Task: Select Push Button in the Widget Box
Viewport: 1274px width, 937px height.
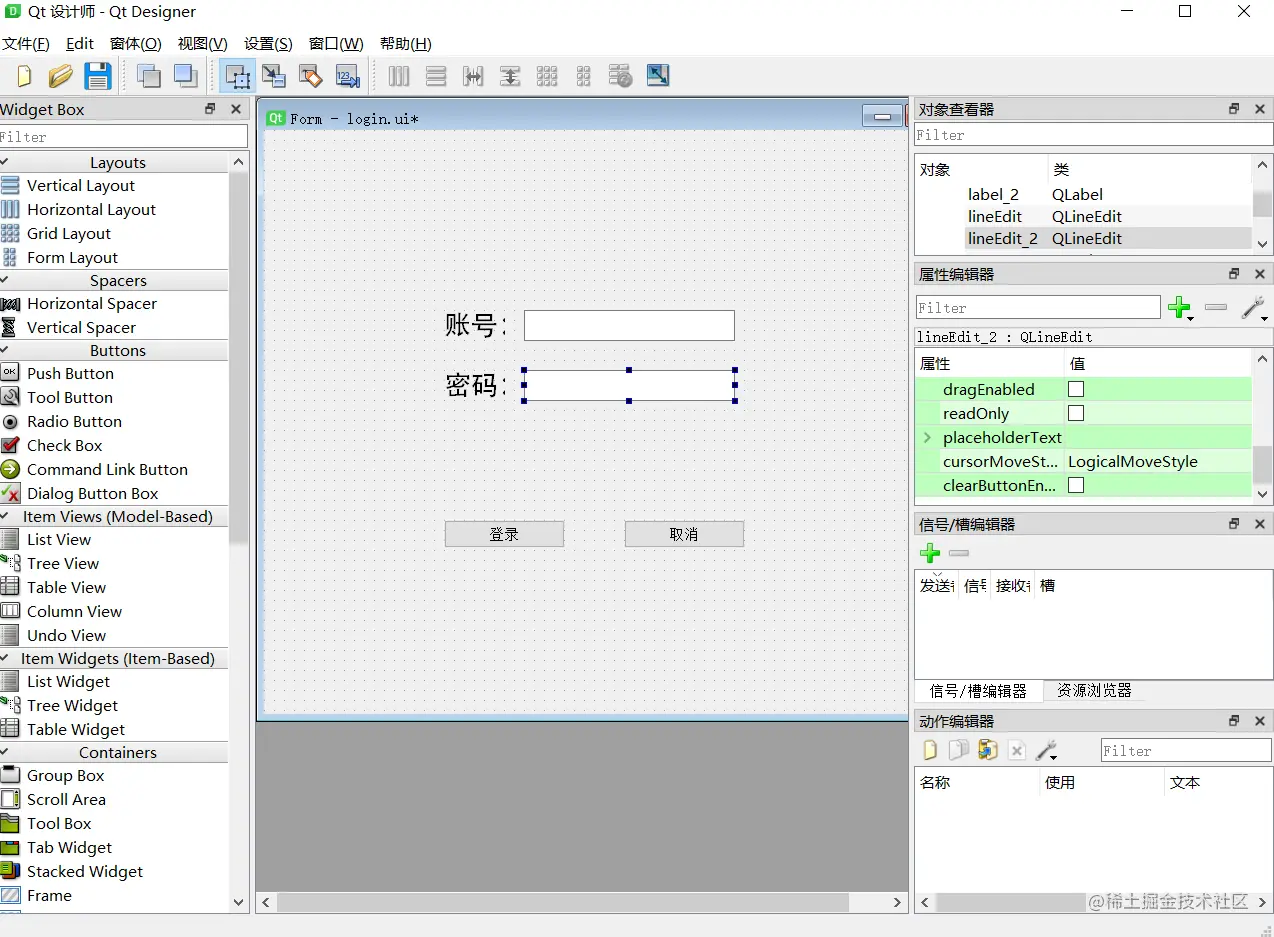Action: click(70, 373)
